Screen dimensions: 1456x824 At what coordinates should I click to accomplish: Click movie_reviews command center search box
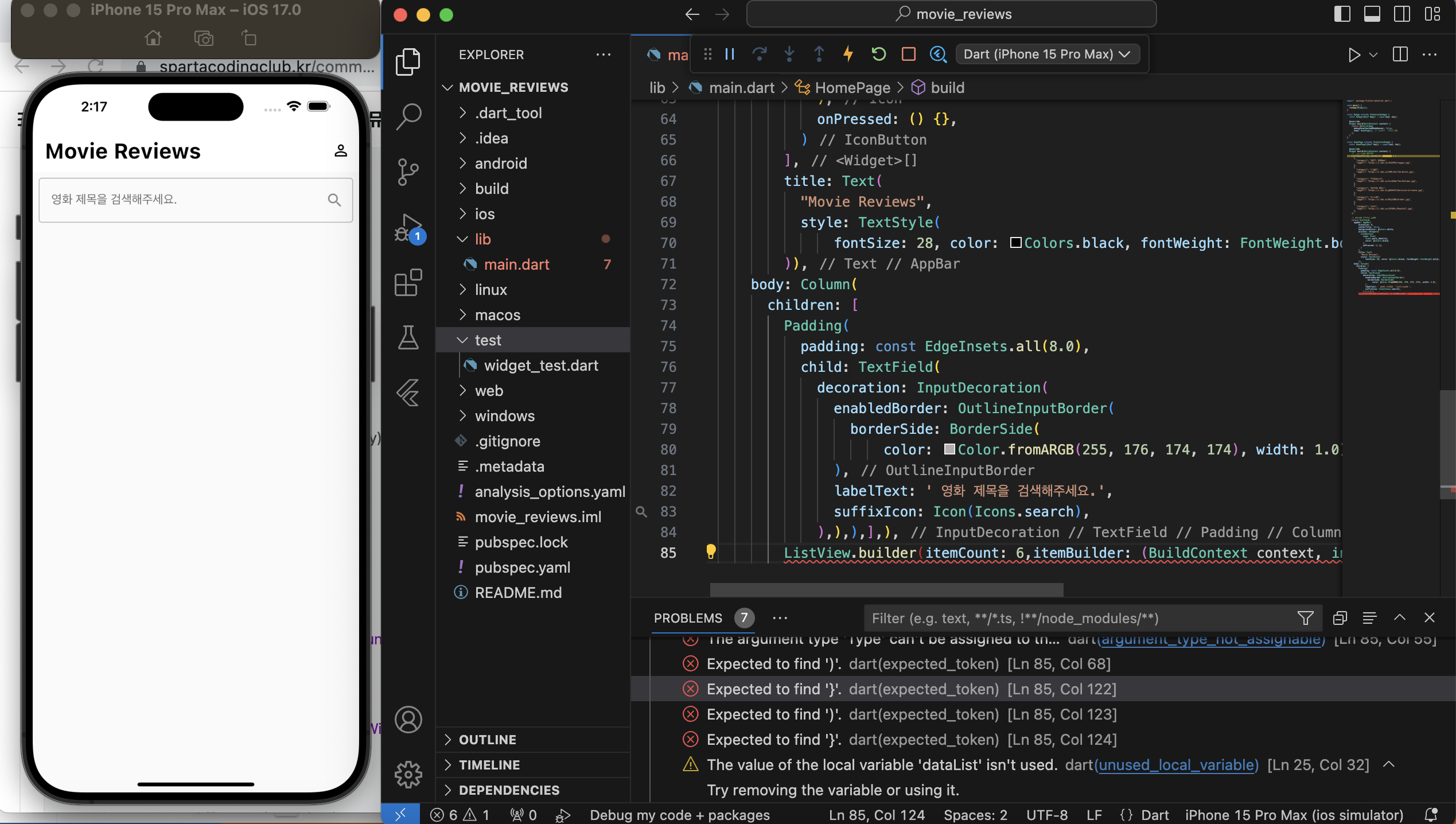tap(951, 14)
